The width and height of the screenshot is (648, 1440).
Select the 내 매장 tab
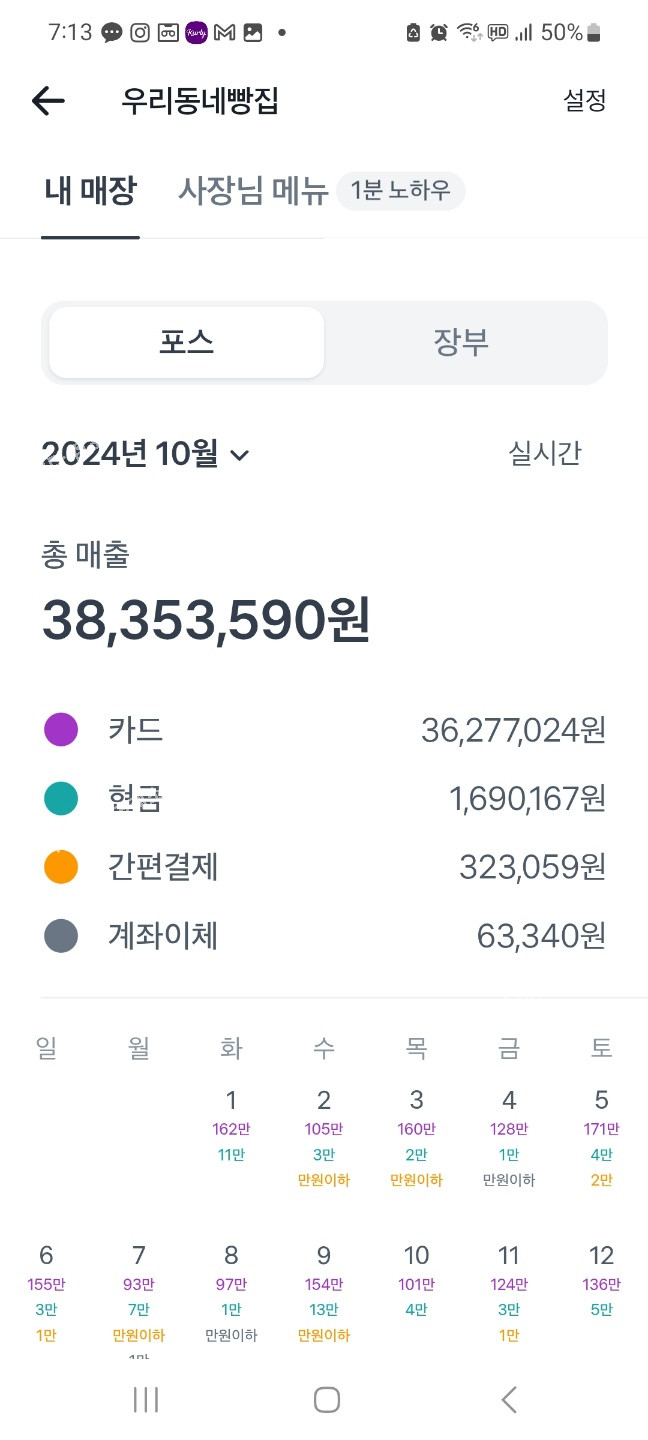[x=90, y=190]
